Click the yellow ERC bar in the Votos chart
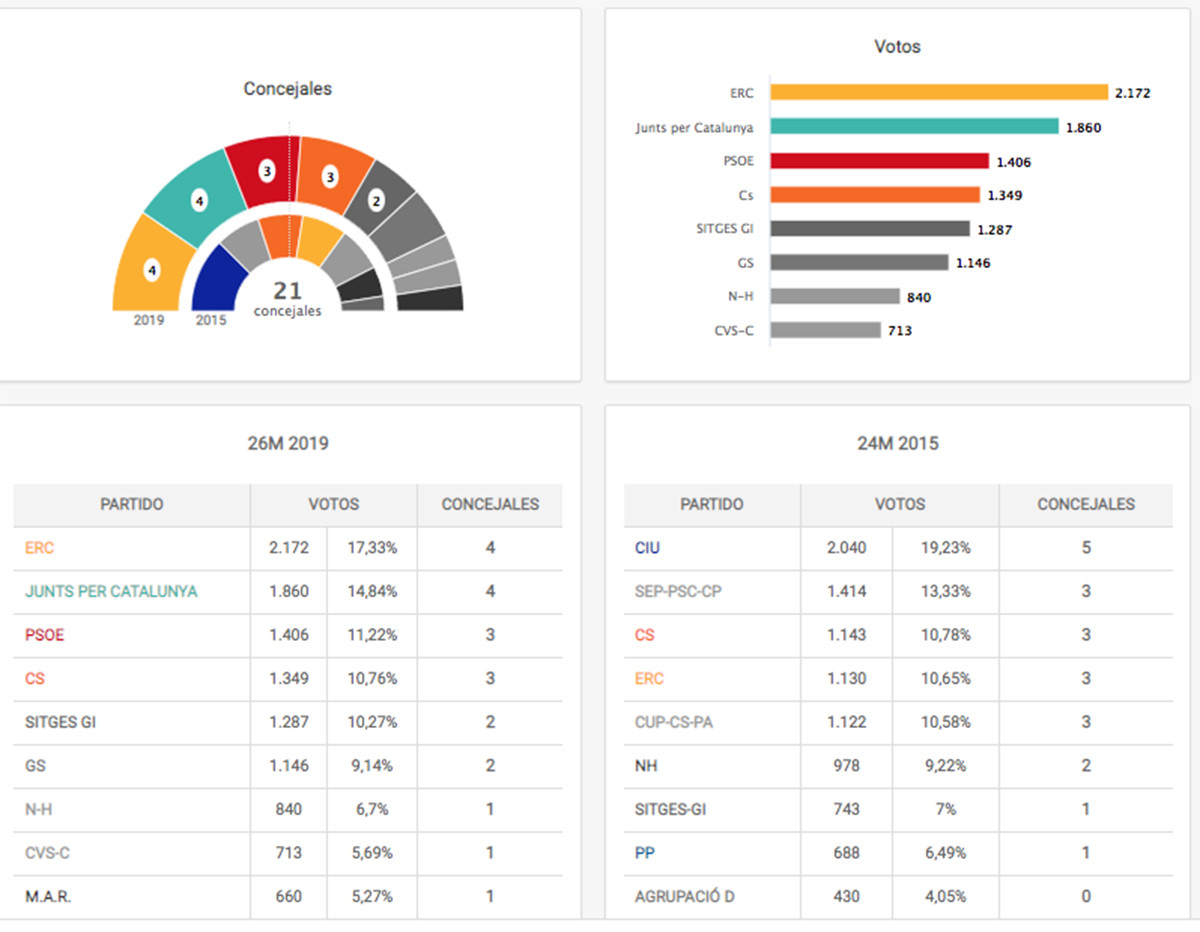The image size is (1200, 932). pos(939,93)
